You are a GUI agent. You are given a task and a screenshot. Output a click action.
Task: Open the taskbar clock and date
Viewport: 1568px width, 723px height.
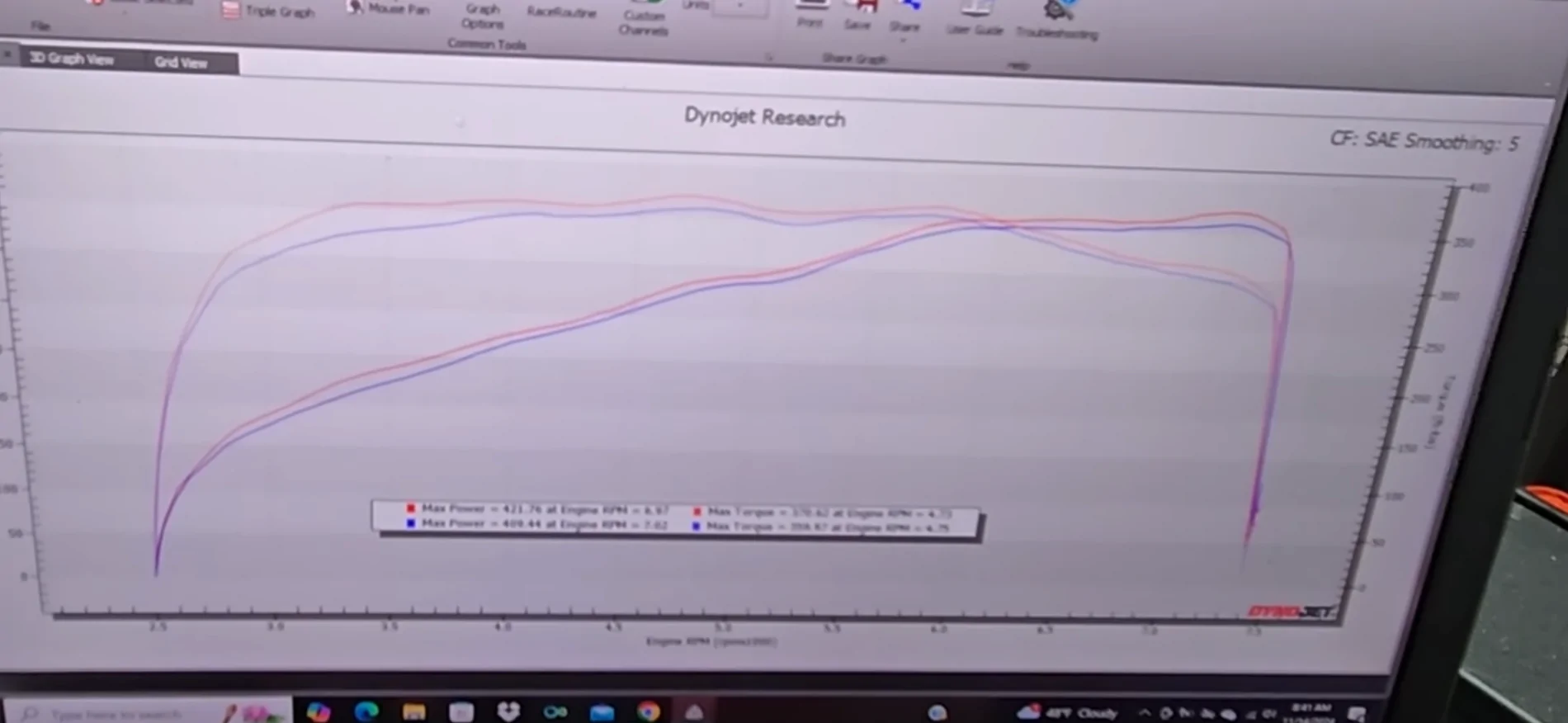pos(1311,713)
